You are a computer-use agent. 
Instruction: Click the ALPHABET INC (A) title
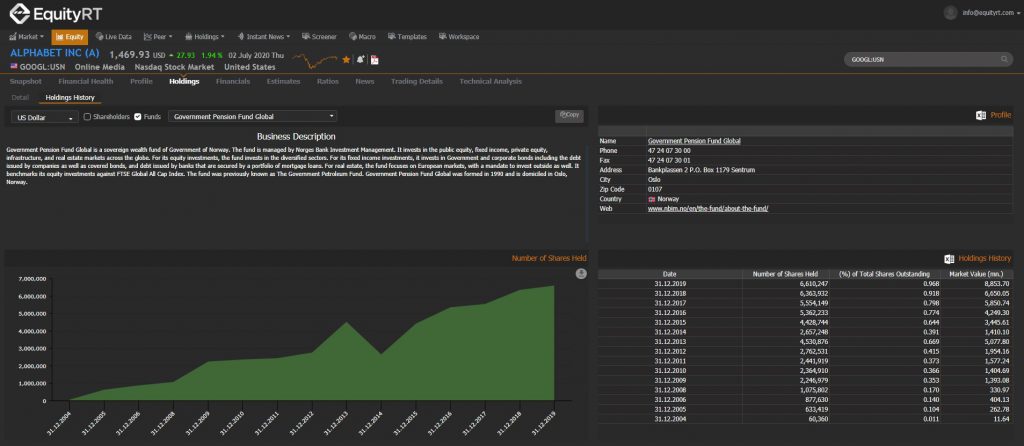click(54, 54)
